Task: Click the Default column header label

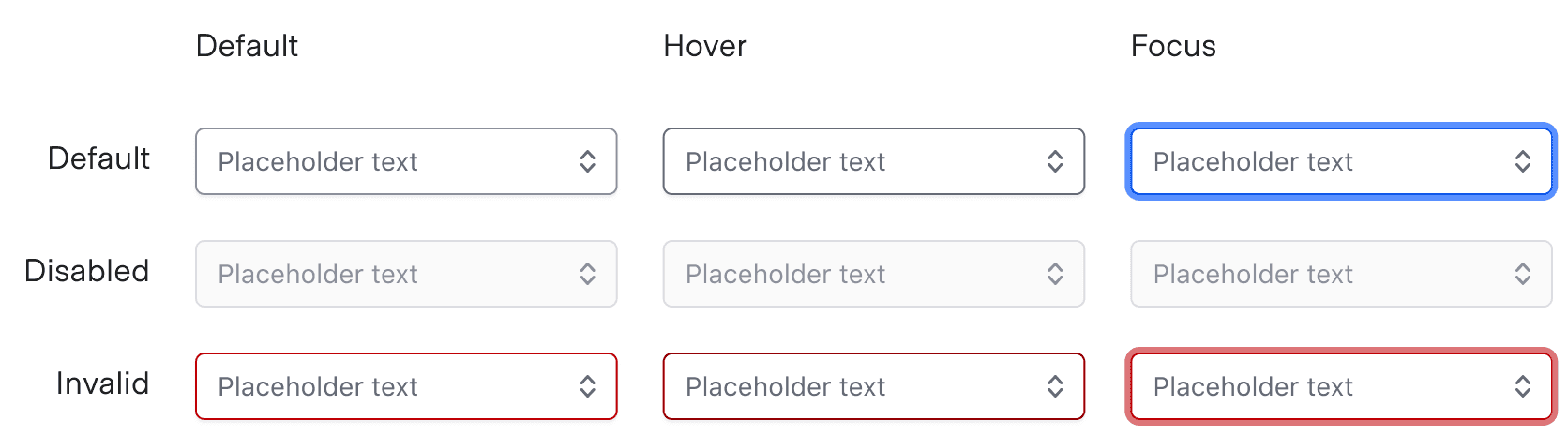Action: 247,46
